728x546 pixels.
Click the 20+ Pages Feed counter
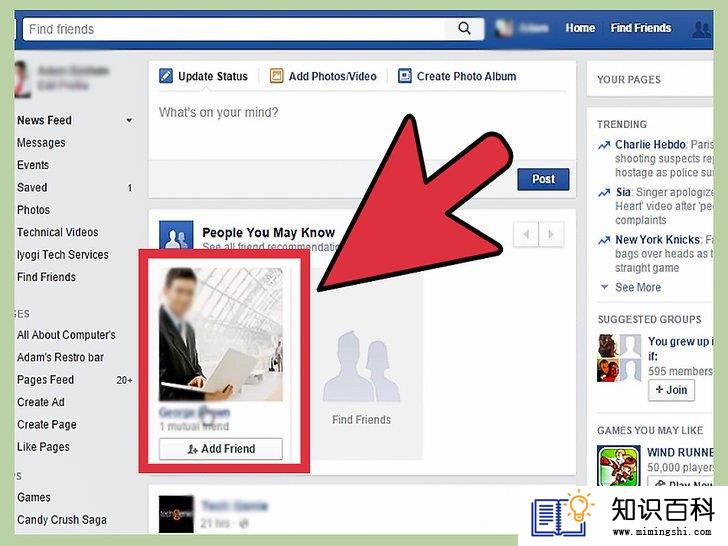coord(124,380)
